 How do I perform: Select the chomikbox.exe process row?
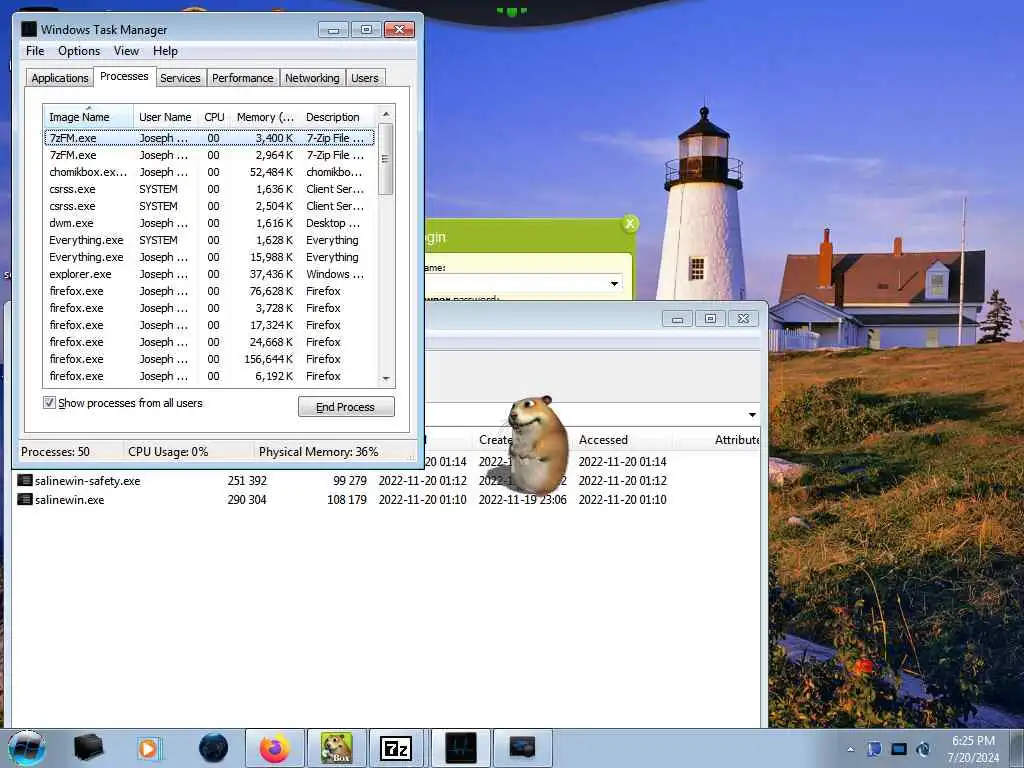(209, 172)
